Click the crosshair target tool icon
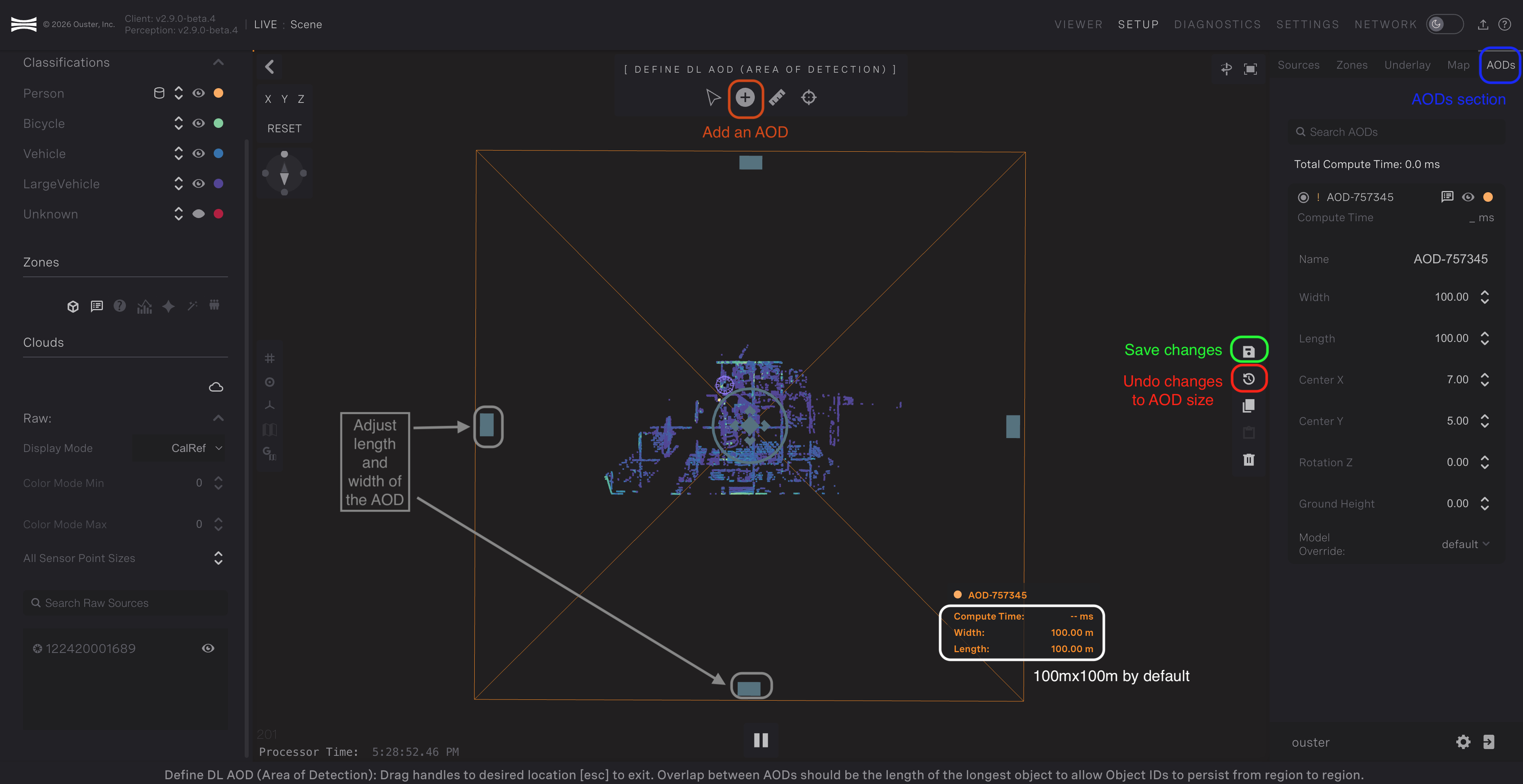Image resolution: width=1523 pixels, height=784 pixels. pos(808,98)
